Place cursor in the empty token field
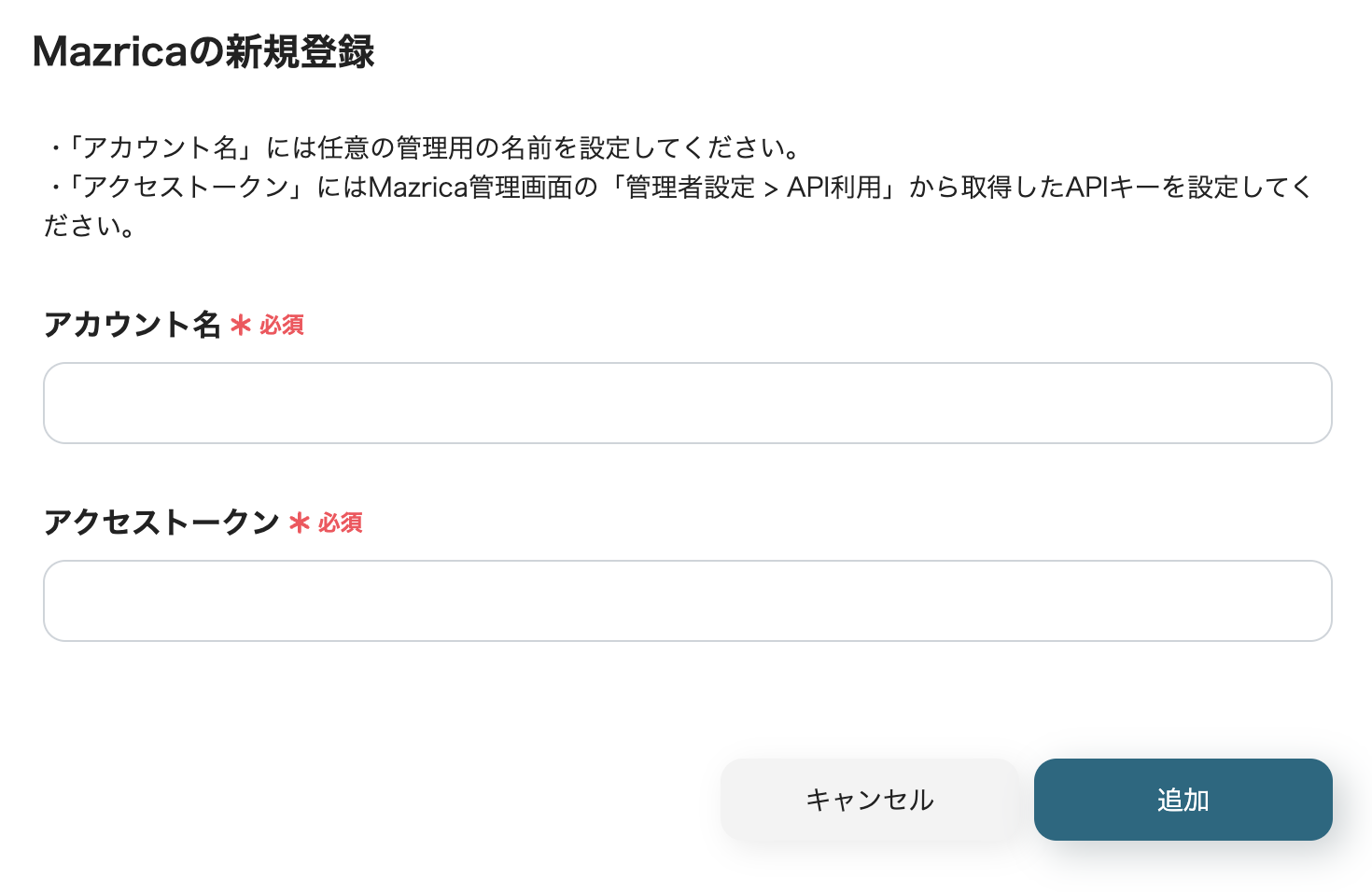1372x892 pixels. click(x=686, y=601)
